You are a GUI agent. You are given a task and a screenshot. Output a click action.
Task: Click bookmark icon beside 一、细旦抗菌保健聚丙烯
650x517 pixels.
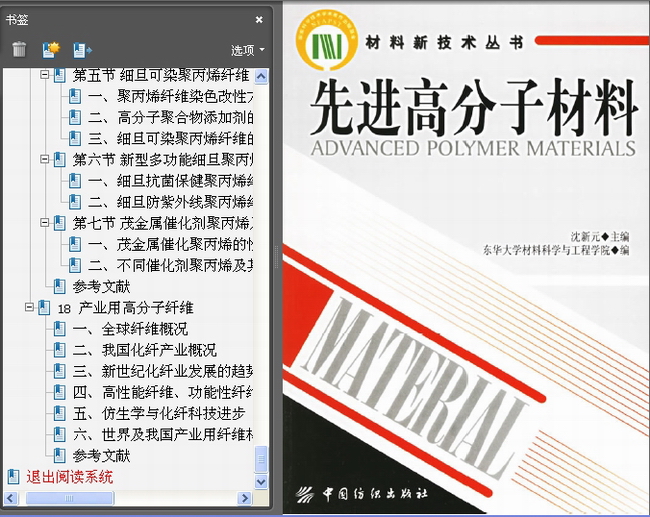pyautogui.click(x=75, y=181)
